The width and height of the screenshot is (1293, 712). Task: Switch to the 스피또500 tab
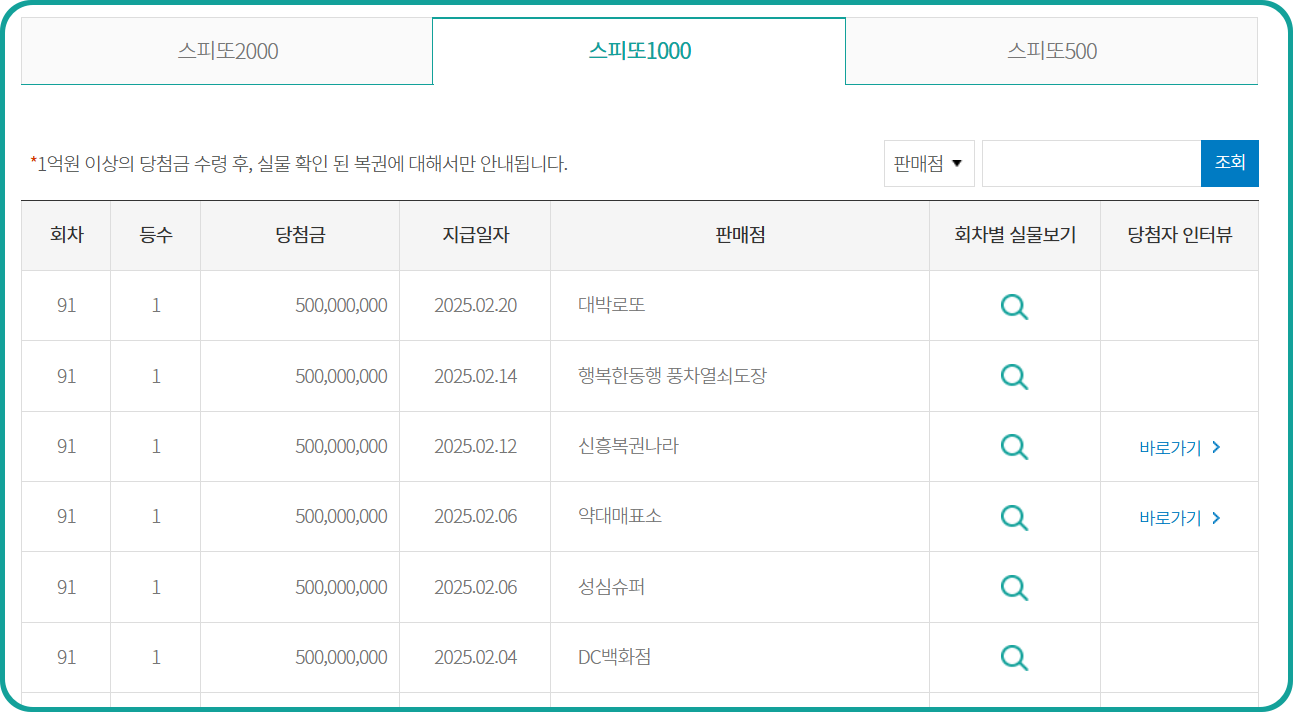pos(1052,51)
